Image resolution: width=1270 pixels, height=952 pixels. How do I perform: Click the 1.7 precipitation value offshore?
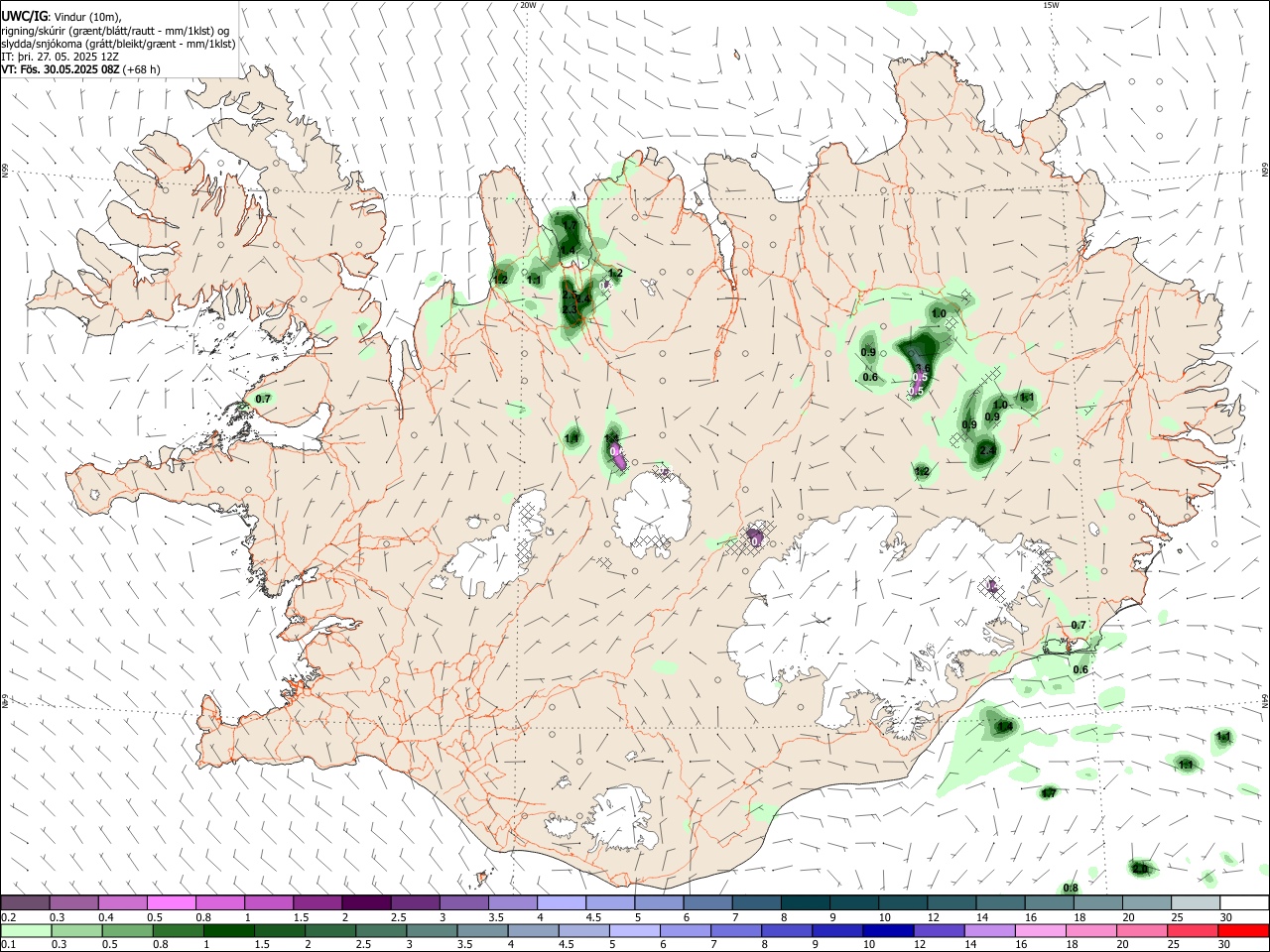1049,793
